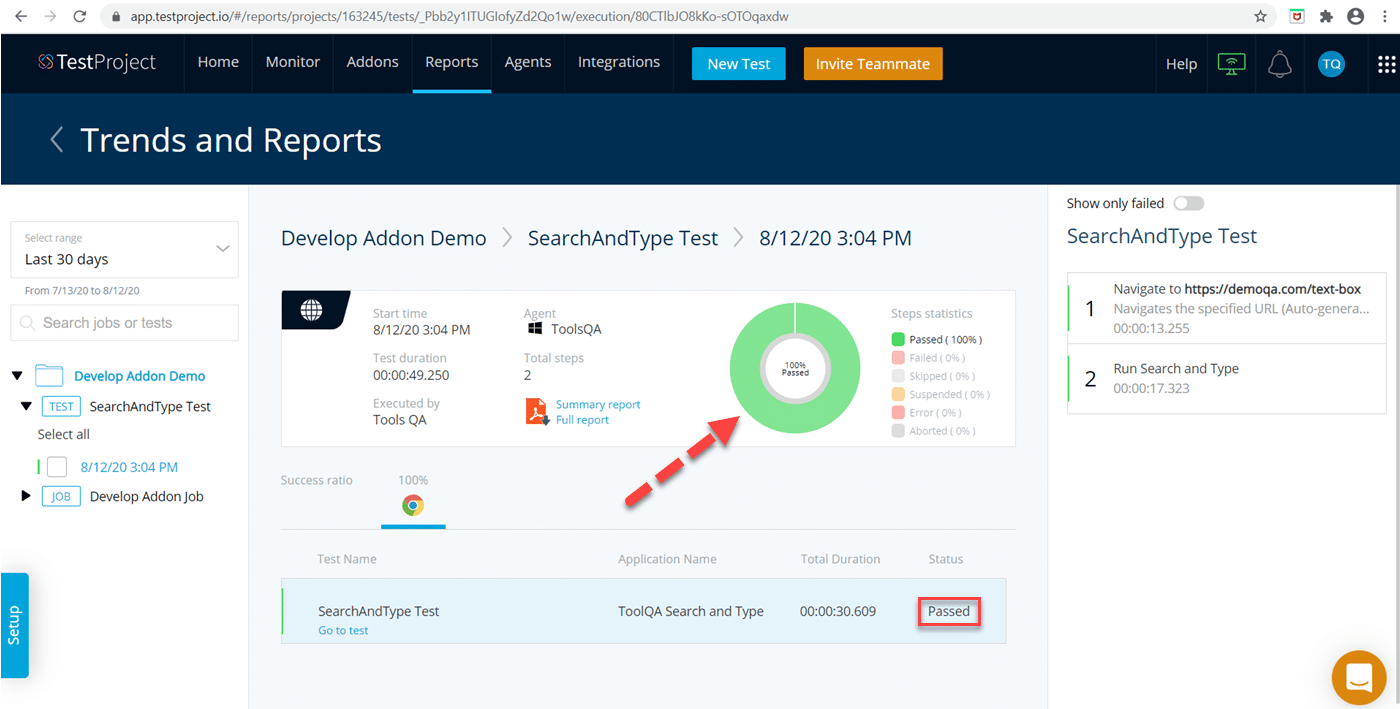Click the SearchAndType Test breadcrumb
This screenshot has height=709, width=1400.
(623, 238)
